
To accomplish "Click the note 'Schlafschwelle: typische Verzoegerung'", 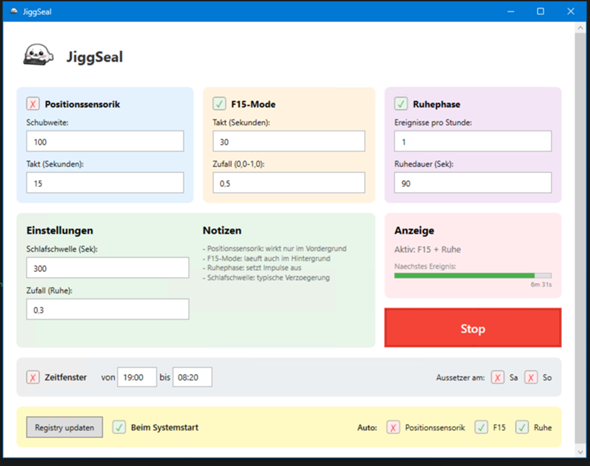I will pos(266,277).
